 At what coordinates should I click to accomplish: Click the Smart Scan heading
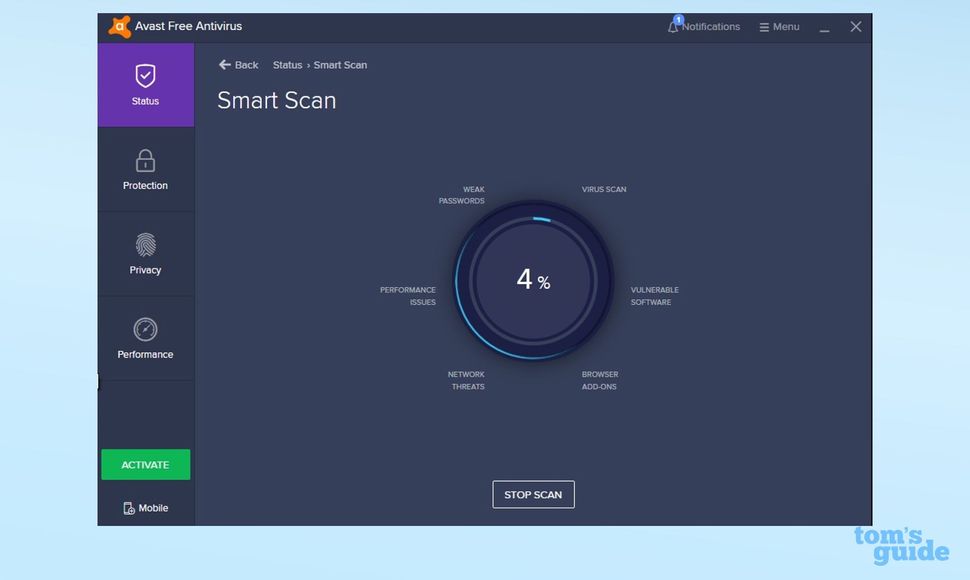[x=277, y=100]
